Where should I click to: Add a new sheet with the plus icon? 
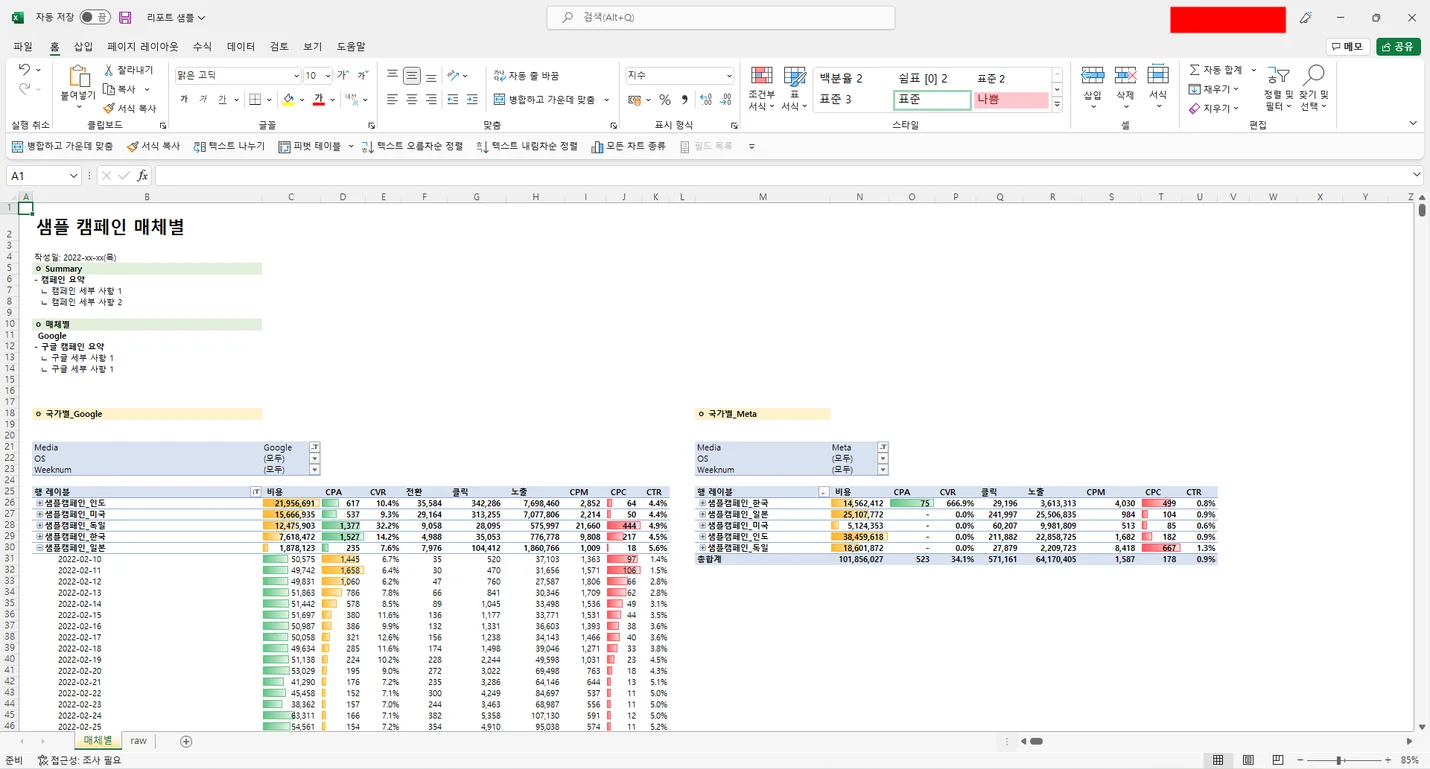point(186,741)
